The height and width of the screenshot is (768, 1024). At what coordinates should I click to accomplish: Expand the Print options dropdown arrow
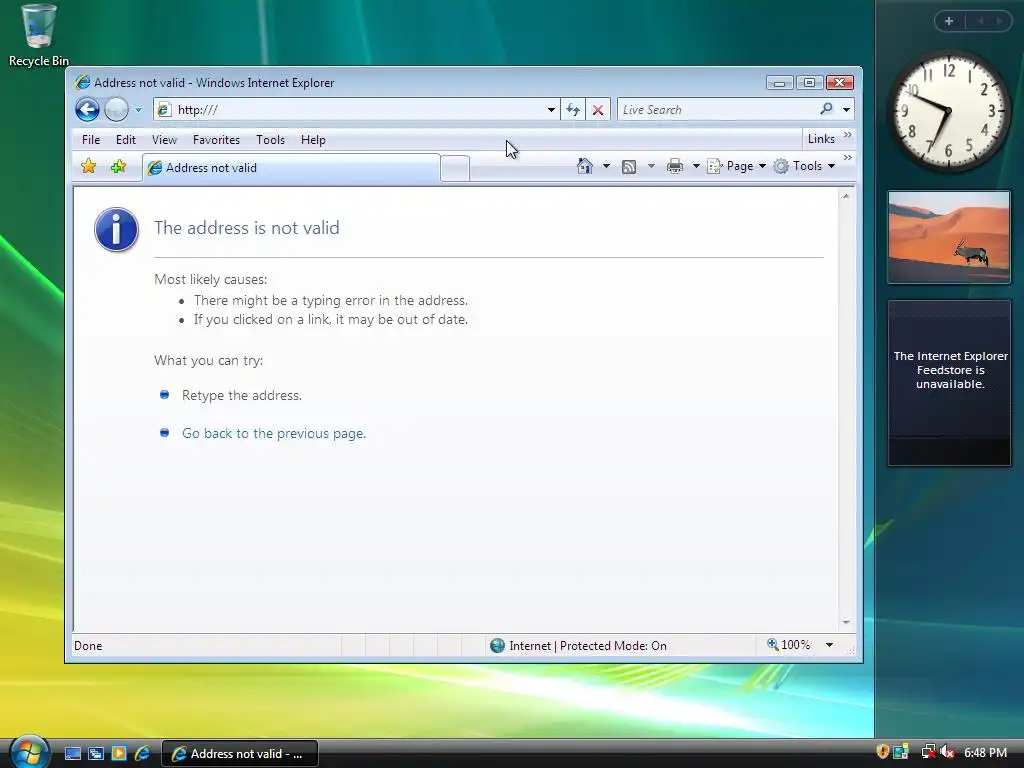click(696, 167)
